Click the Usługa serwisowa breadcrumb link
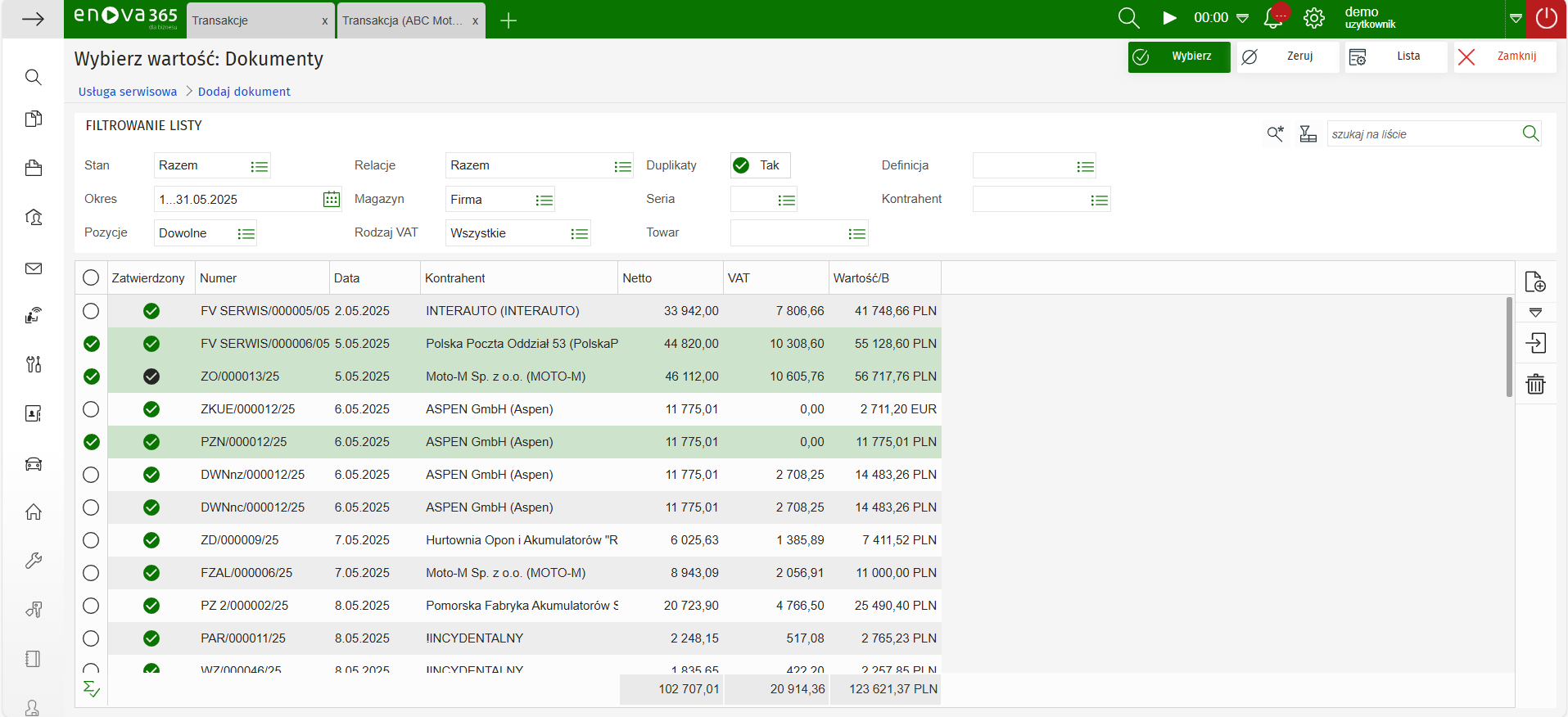This screenshot has height=717, width=1568. pos(128,92)
